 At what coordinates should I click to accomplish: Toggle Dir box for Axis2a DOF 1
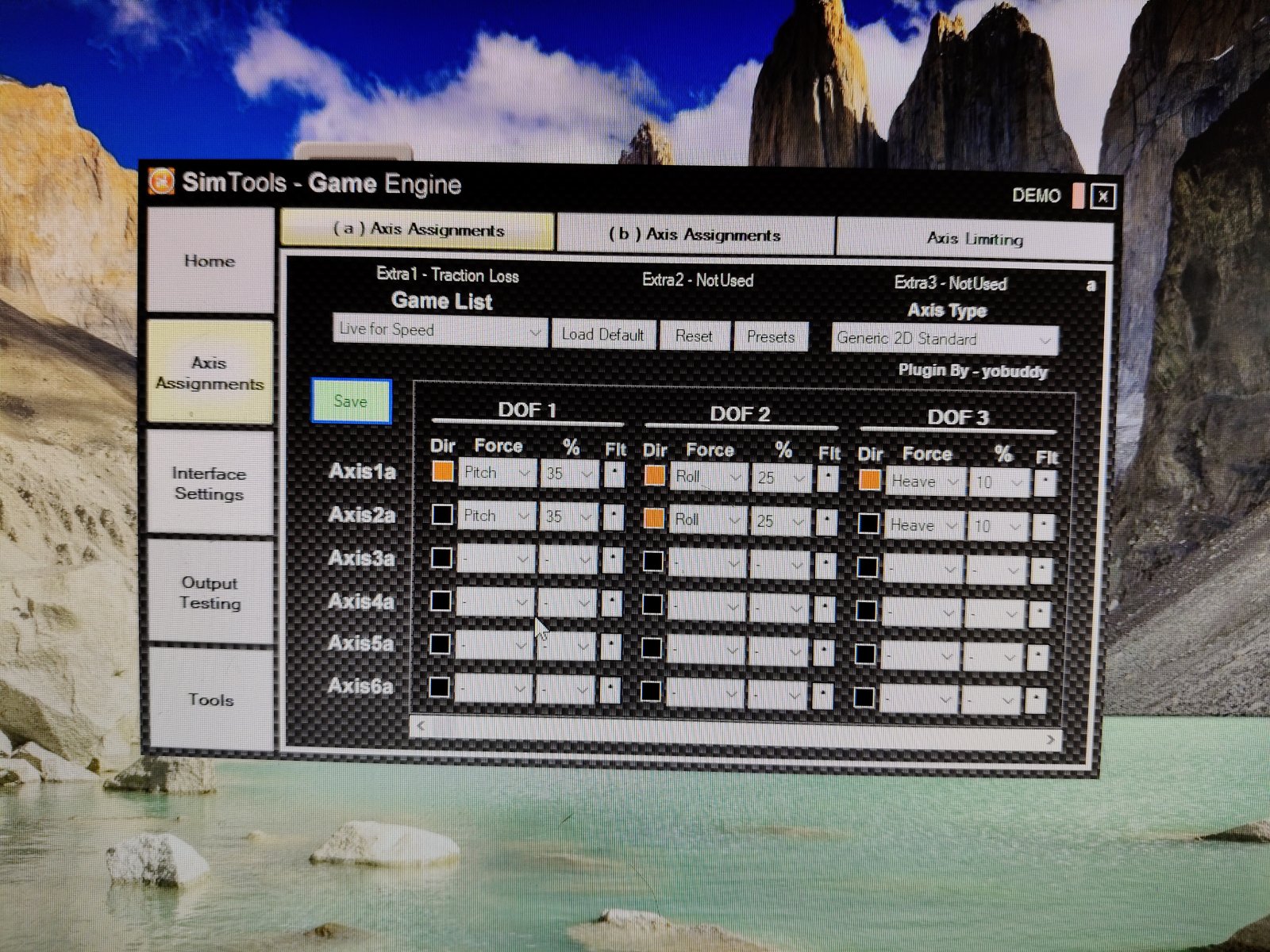(x=441, y=515)
